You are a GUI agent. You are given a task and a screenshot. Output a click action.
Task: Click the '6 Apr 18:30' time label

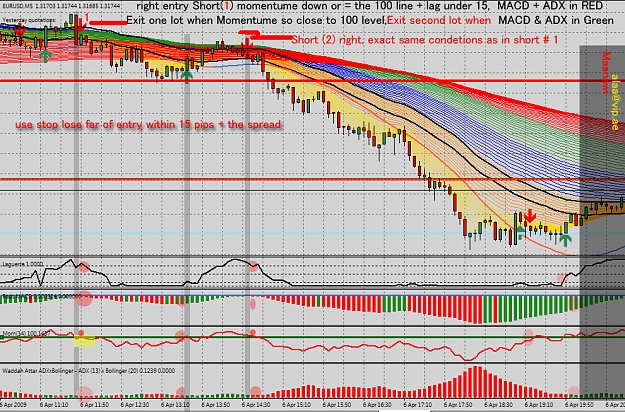click(x=499, y=405)
